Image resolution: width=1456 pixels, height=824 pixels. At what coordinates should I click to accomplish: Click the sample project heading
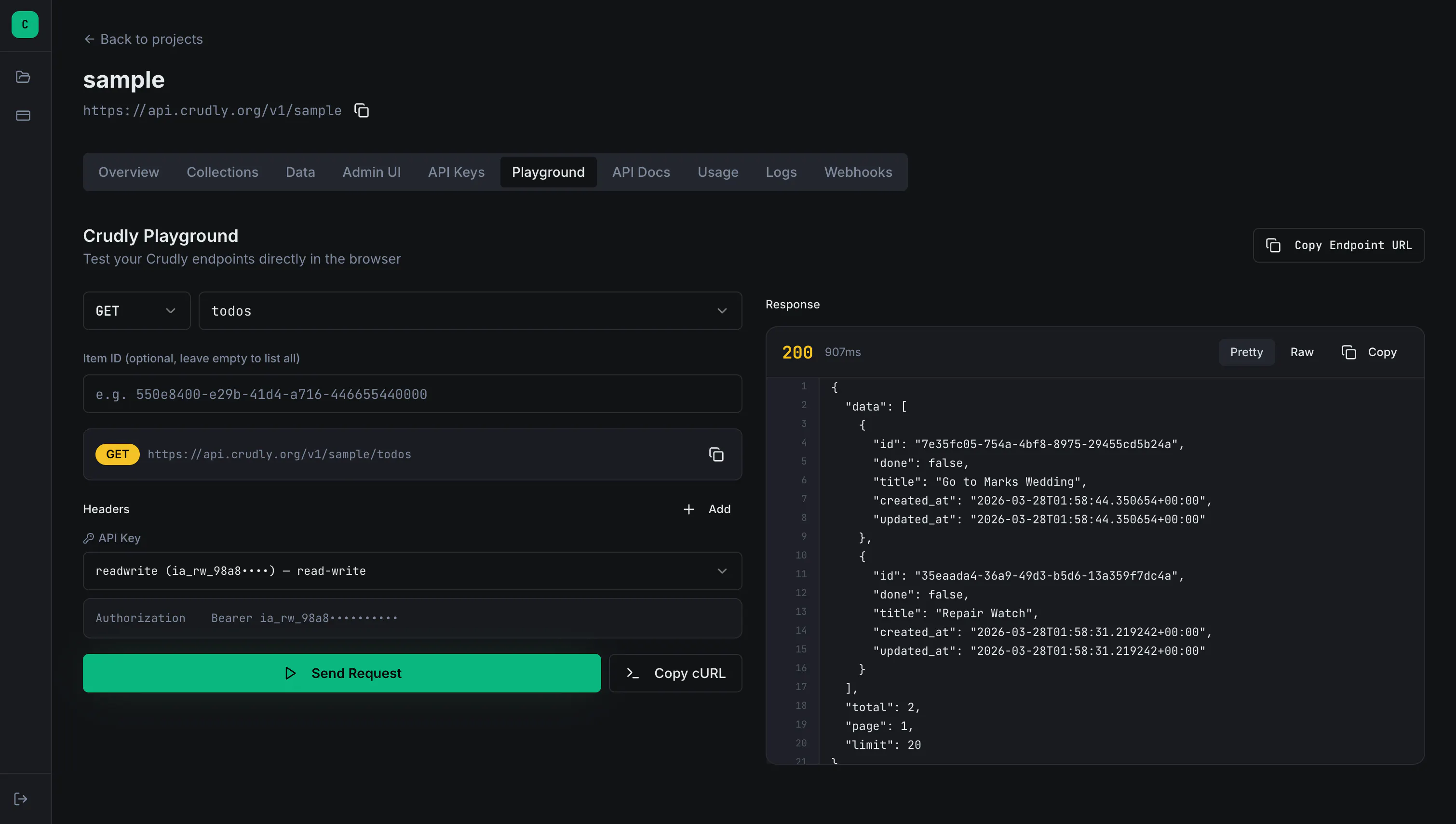click(x=124, y=79)
